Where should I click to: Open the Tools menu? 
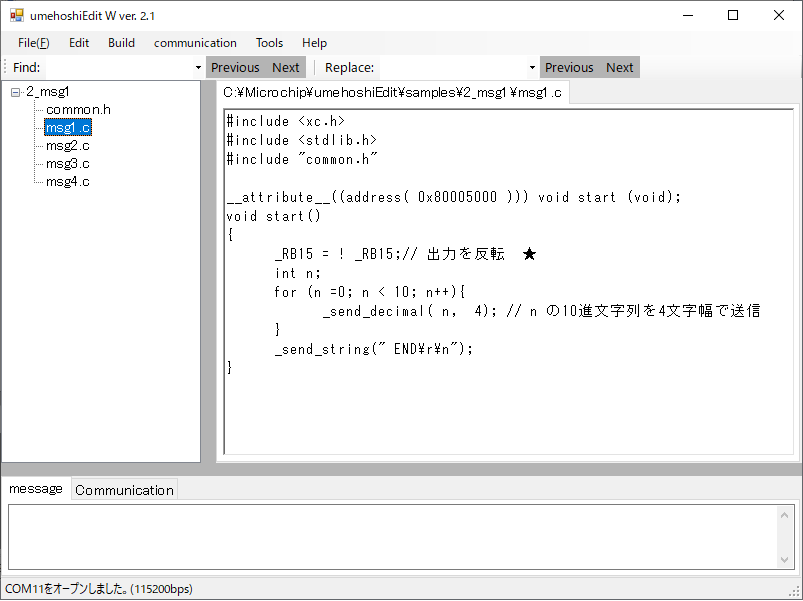tap(269, 43)
